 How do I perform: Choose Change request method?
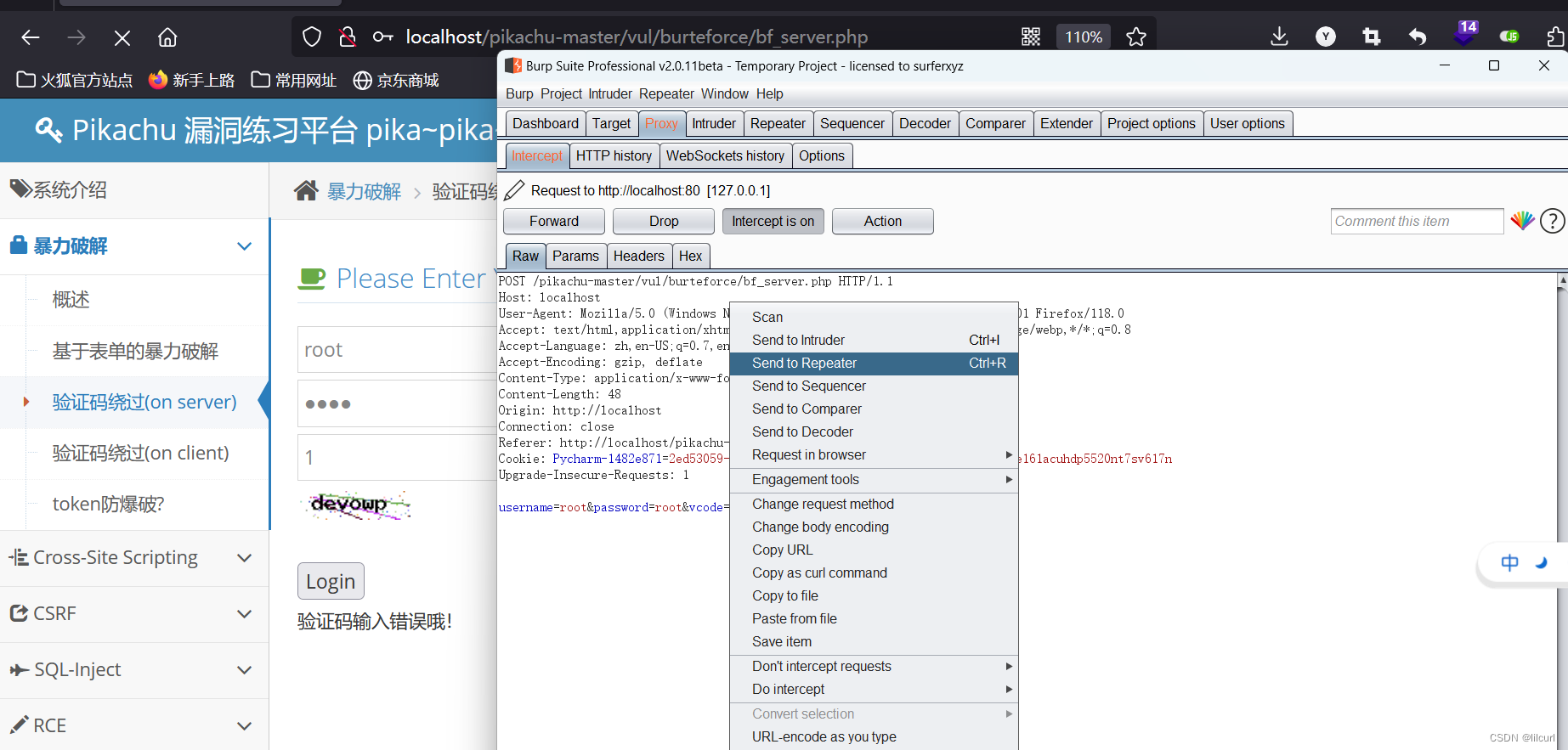874,504
